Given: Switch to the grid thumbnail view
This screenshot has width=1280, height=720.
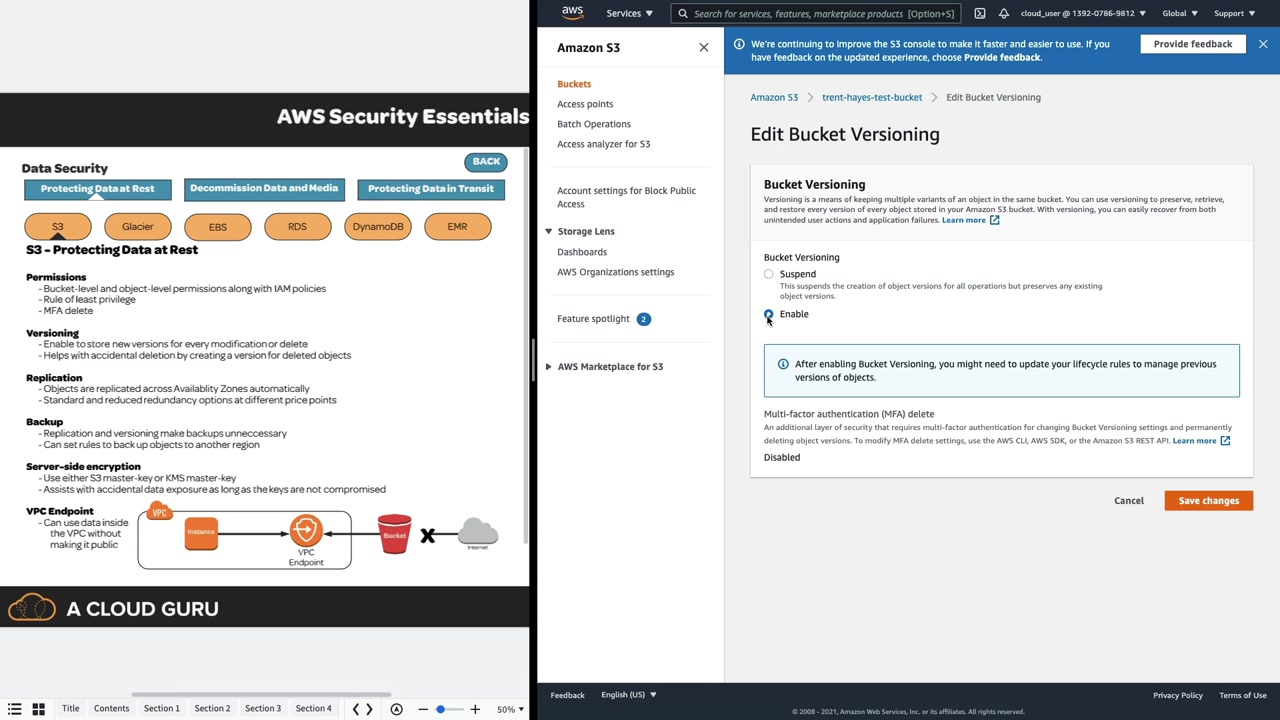Looking at the screenshot, I should pyautogui.click(x=38, y=709).
